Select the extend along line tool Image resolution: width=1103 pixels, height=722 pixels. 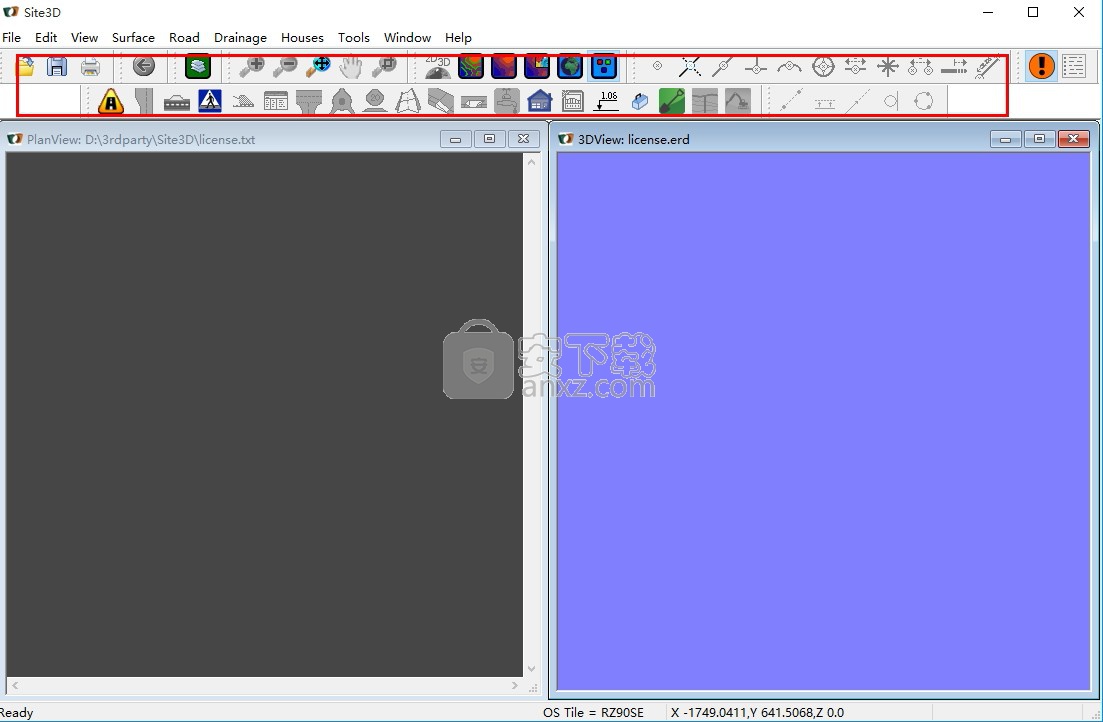coord(955,67)
